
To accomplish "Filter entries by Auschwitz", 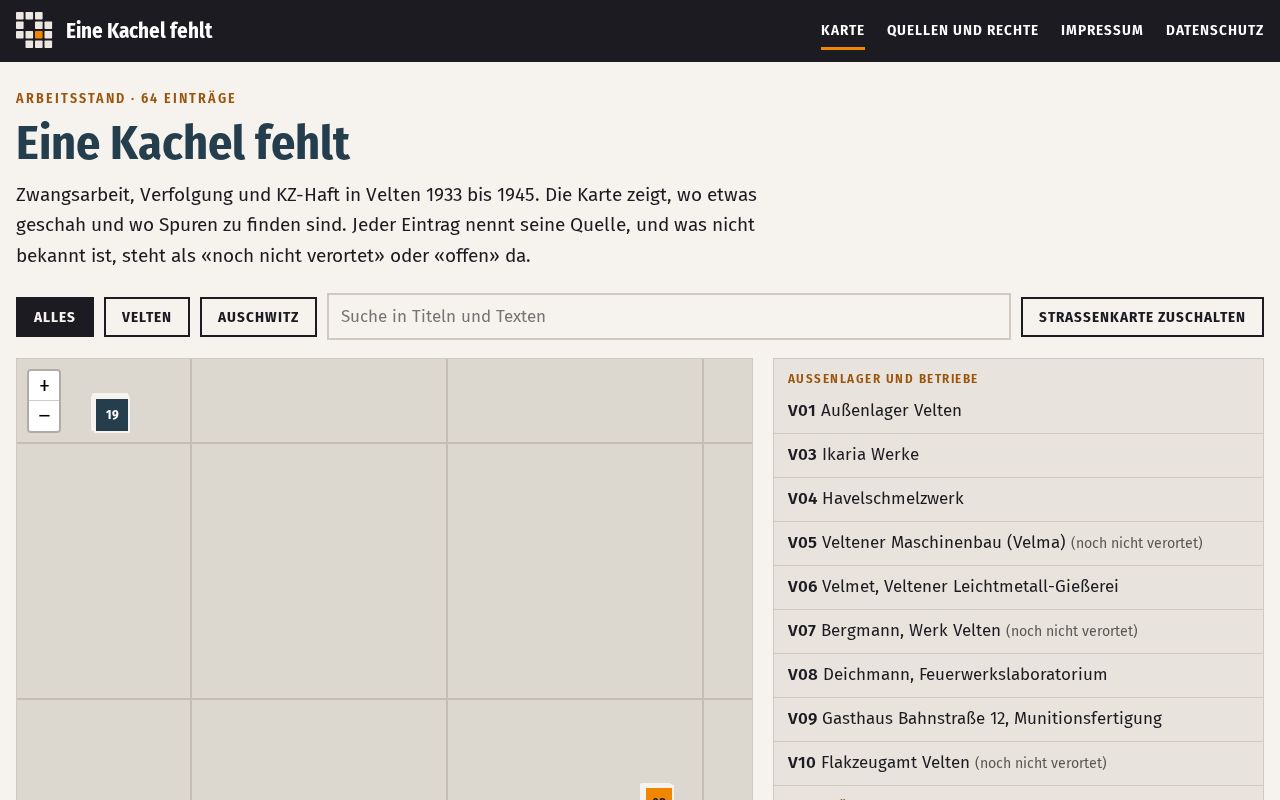I will point(258,317).
